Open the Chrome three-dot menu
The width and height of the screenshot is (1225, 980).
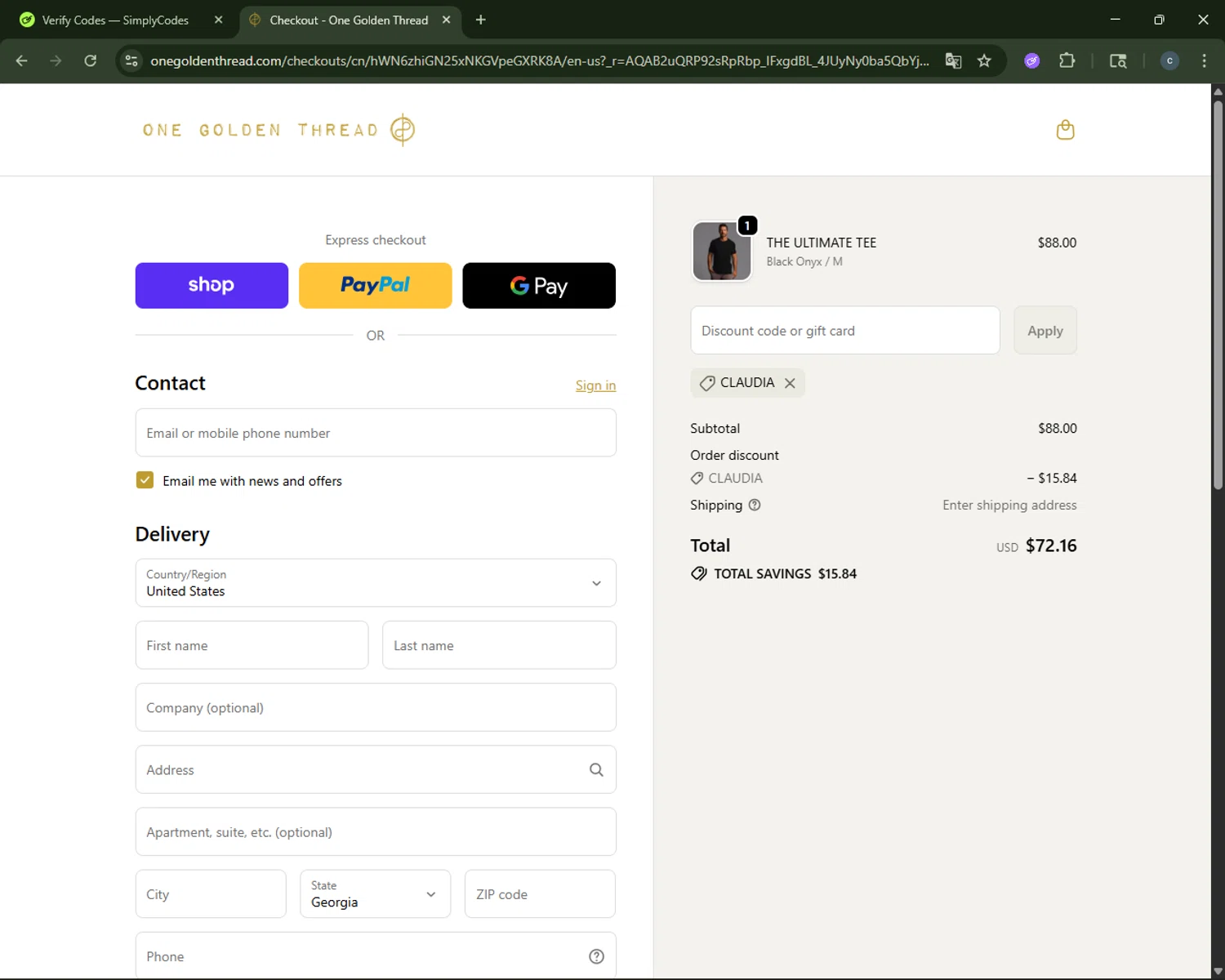[1204, 60]
